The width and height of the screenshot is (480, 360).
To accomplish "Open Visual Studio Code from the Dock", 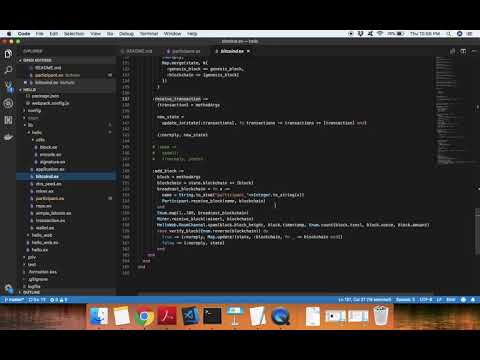I will (x=190, y=316).
